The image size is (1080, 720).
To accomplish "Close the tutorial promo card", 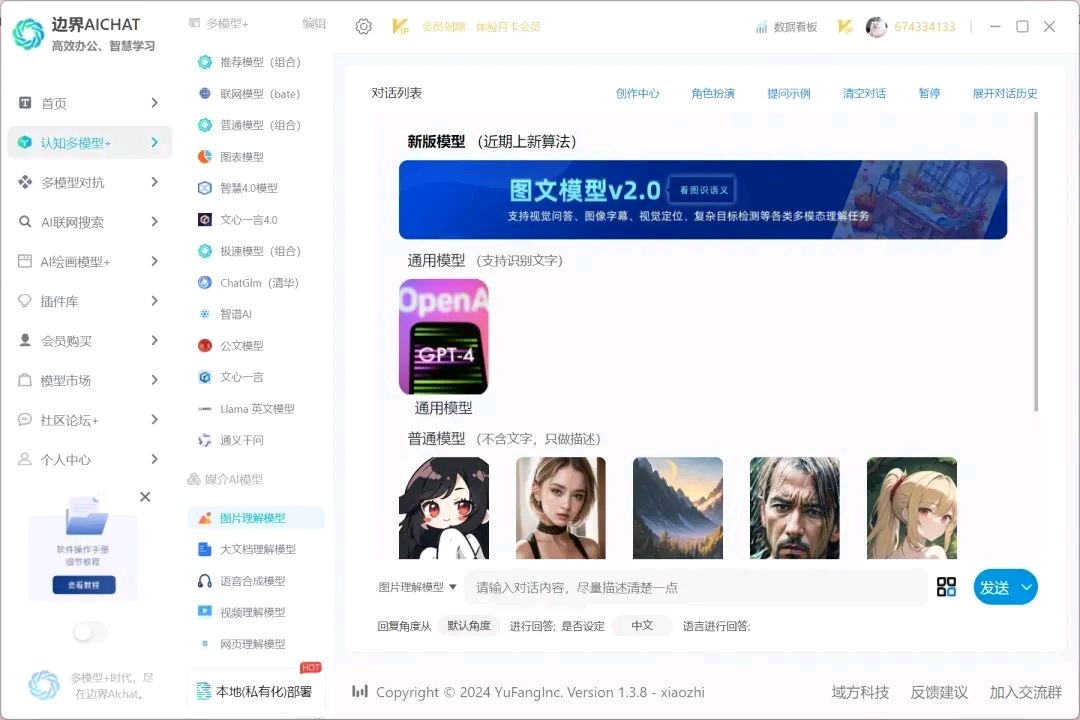I will 145,497.
